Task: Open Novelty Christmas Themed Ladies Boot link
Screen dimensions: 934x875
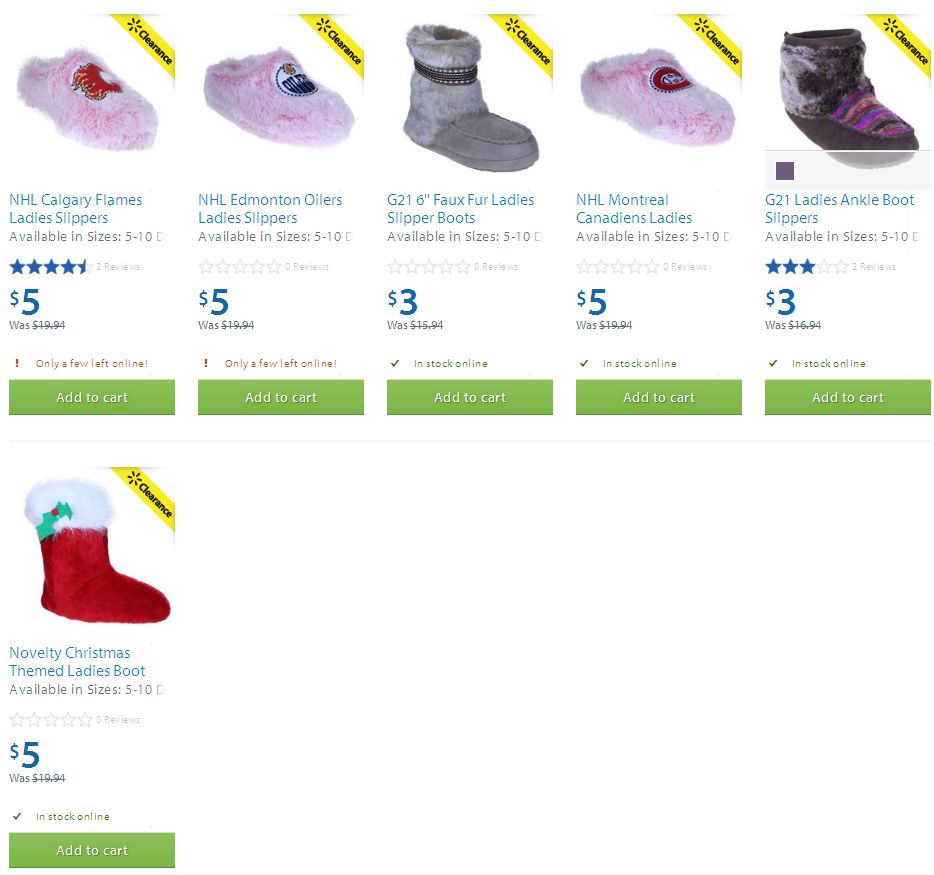Action: click(77, 662)
